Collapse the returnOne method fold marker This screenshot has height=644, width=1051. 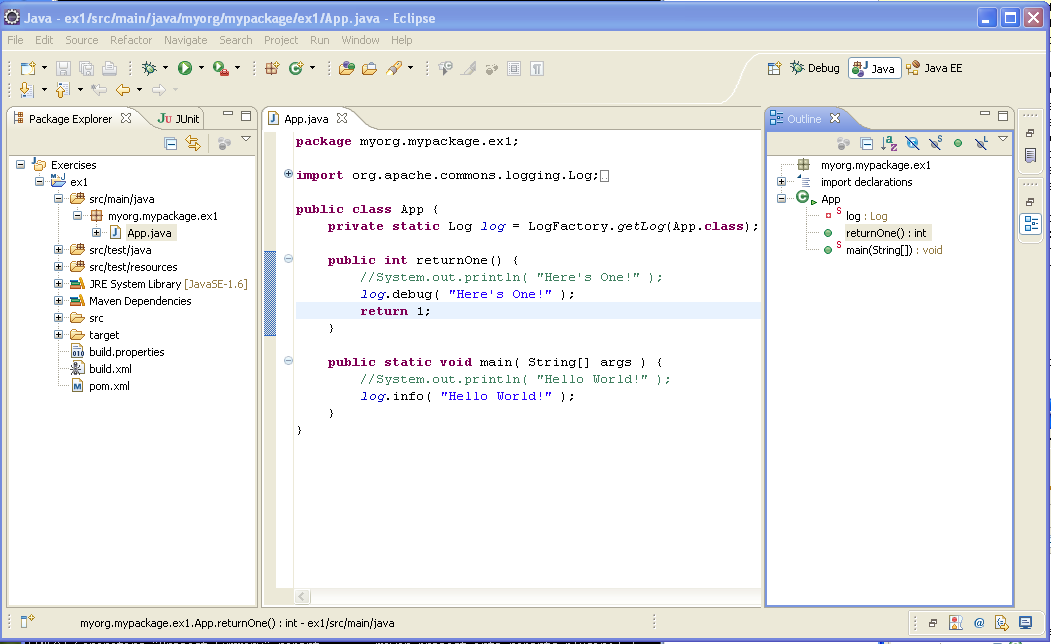click(288, 259)
